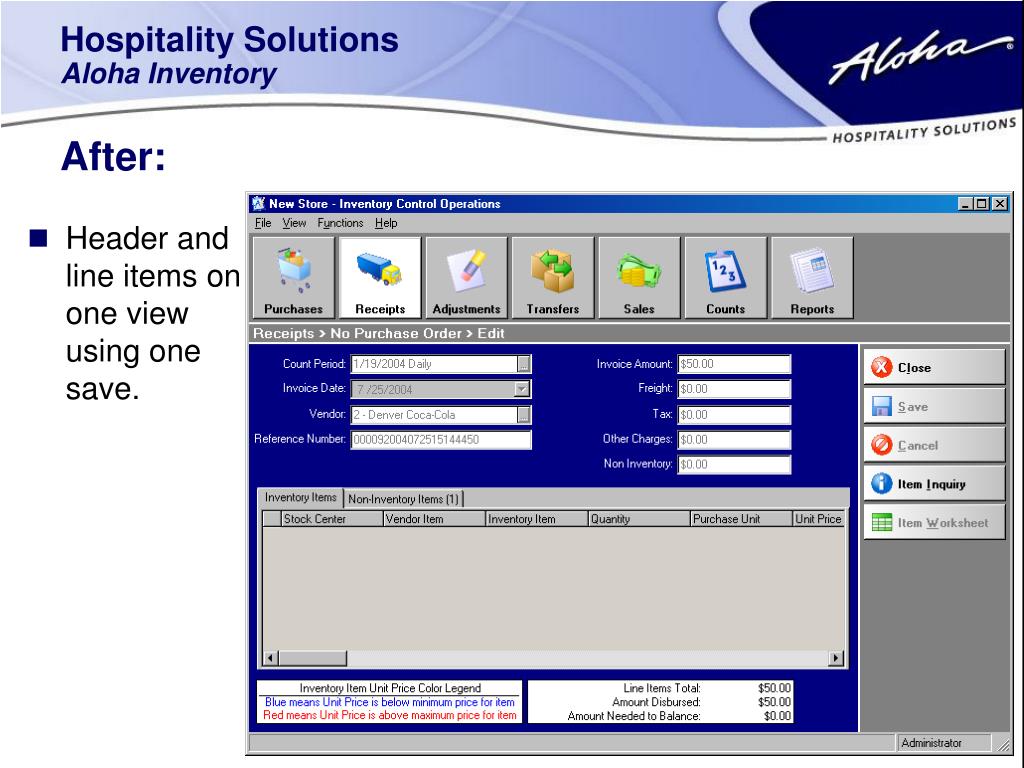Click the Unit Price column header
Image resolution: width=1024 pixels, height=768 pixels.
click(819, 519)
